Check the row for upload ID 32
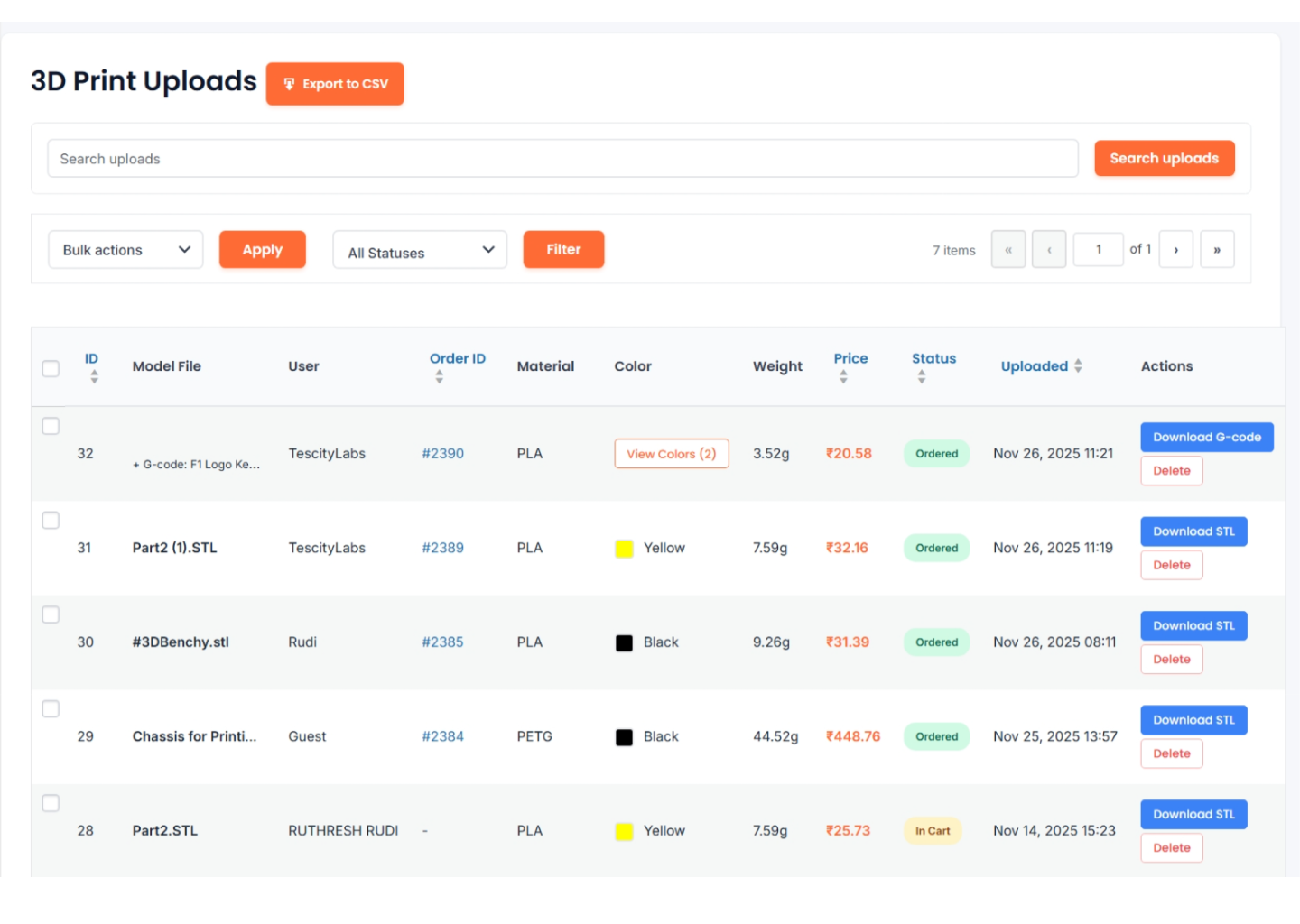Viewport: 1300px width, 924px height. click(51, 426)
